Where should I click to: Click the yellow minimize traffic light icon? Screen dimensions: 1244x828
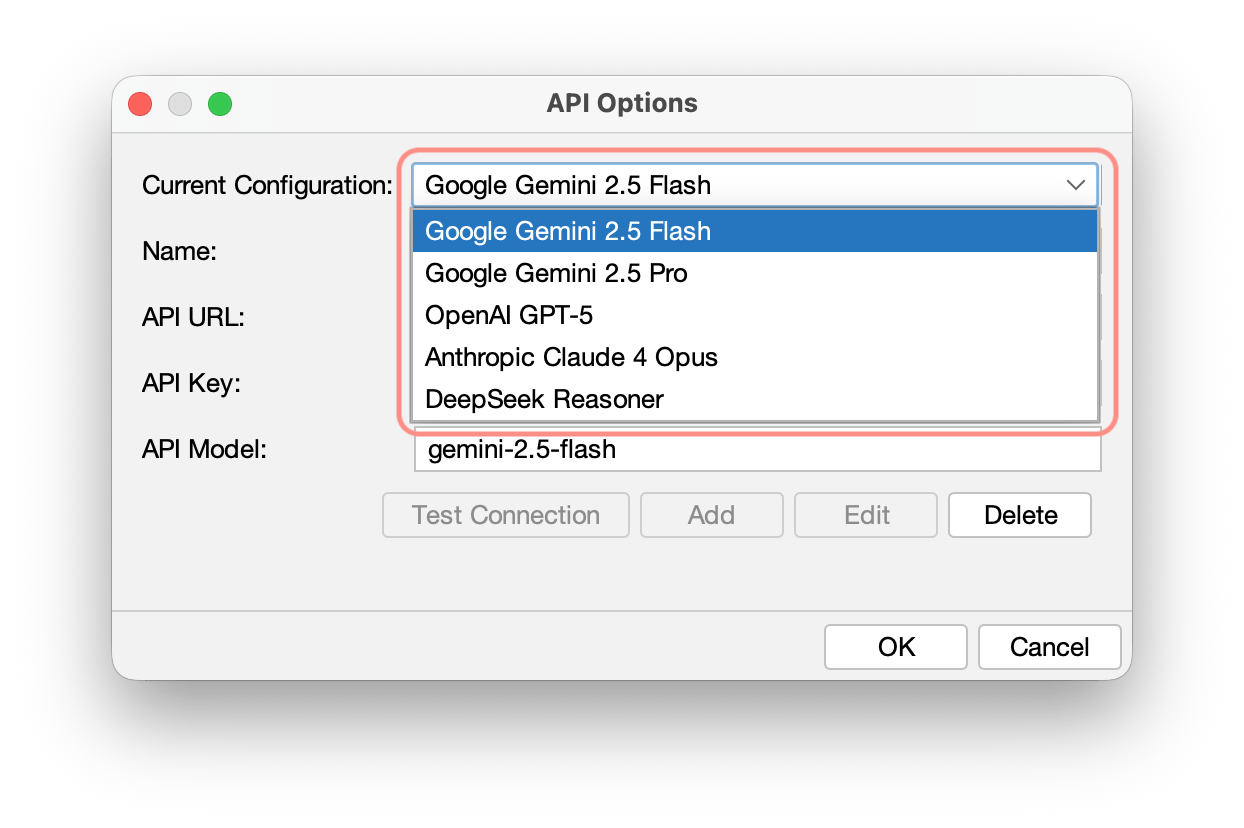tap(179, 103)
